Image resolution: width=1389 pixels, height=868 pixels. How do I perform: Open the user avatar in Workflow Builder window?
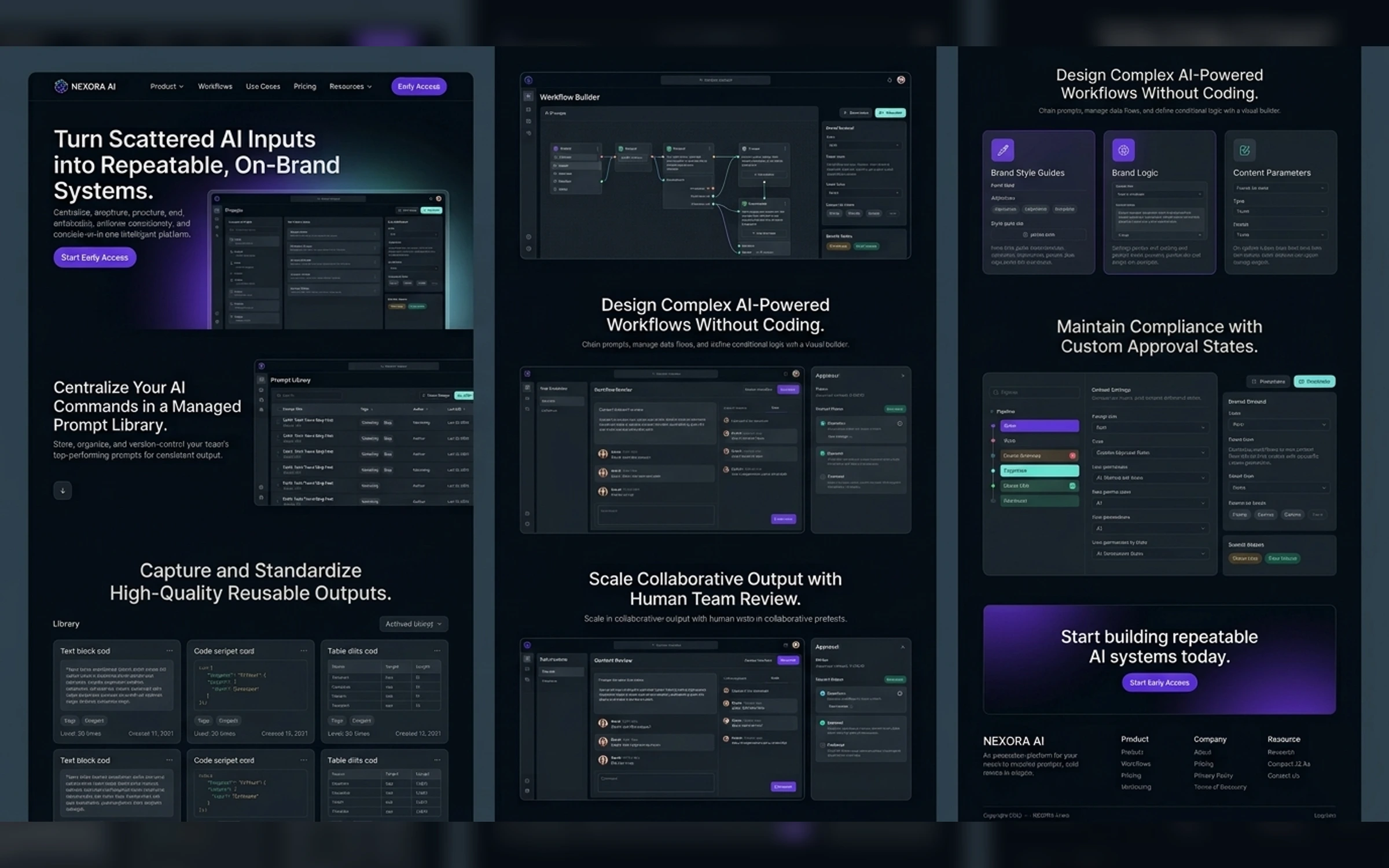point(901,80)
